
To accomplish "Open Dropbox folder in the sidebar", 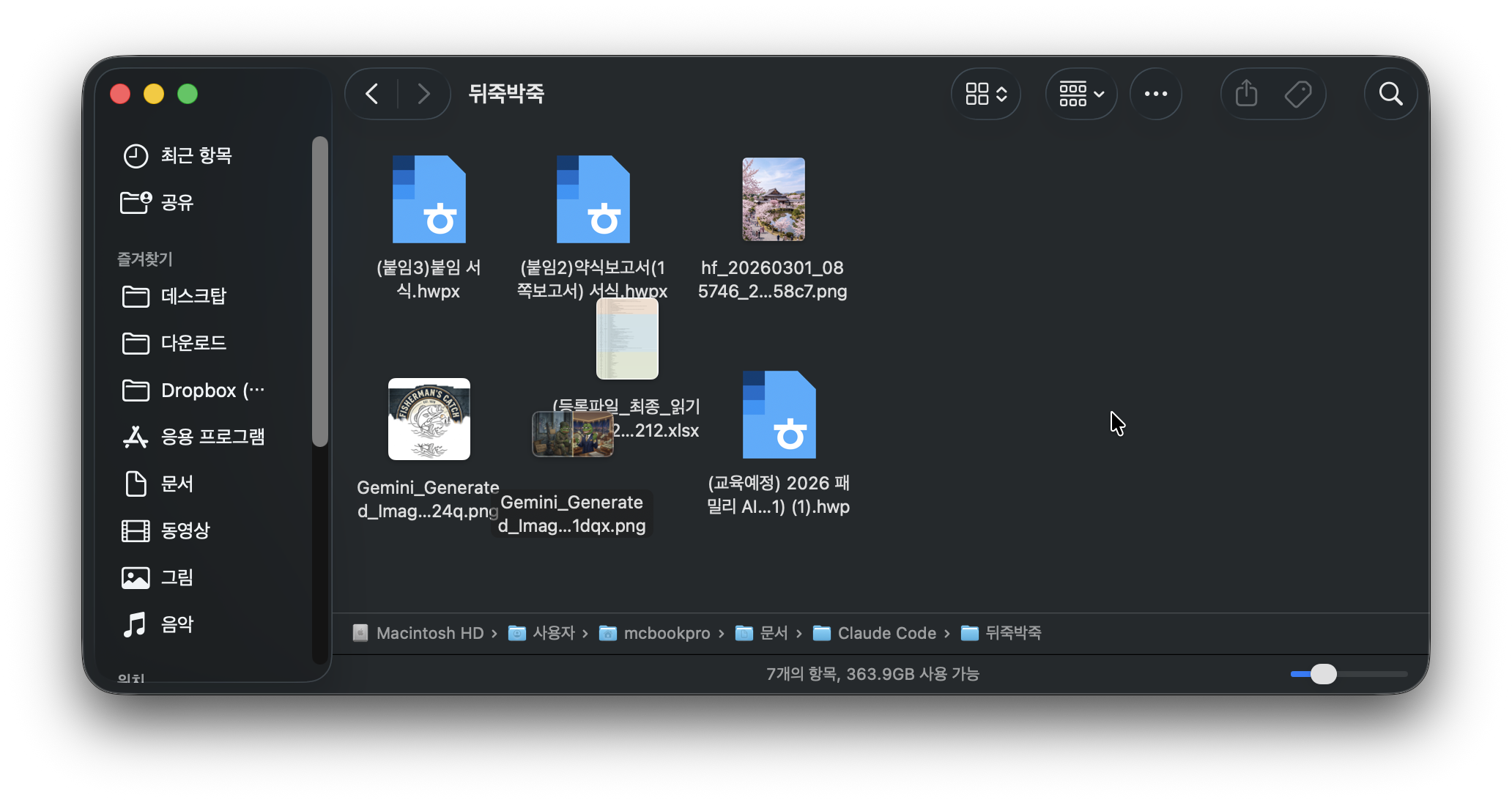I will [x=212, y=391].
